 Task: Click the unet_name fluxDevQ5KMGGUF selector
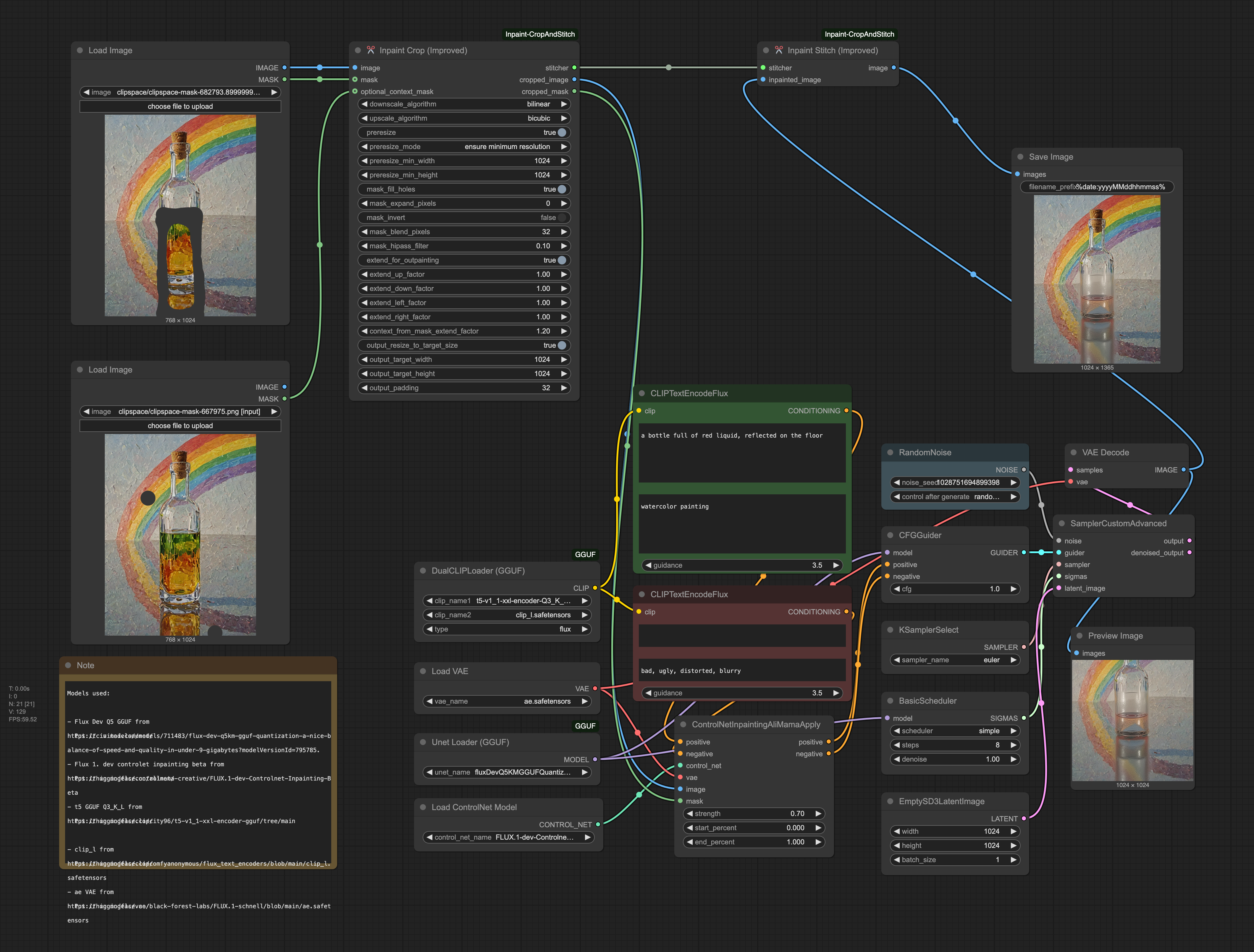507,772
